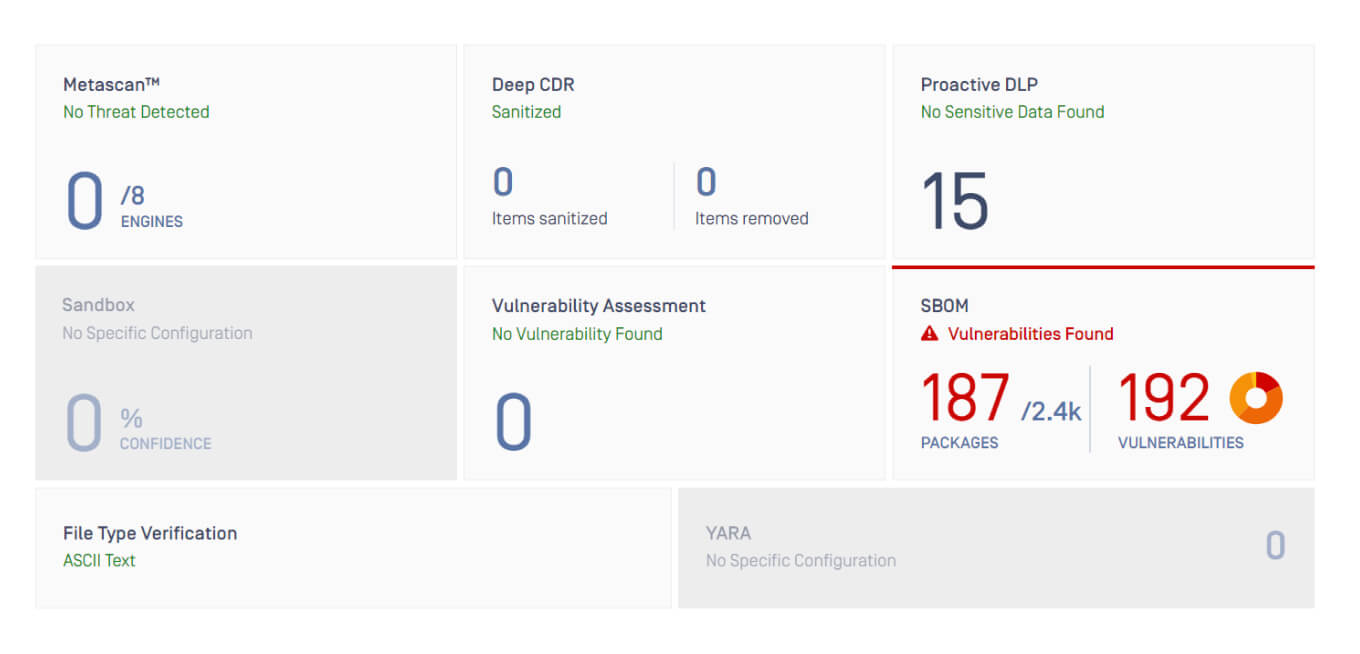
Task: Open the Vulnerability Assessment card
Action: [674, 373]
